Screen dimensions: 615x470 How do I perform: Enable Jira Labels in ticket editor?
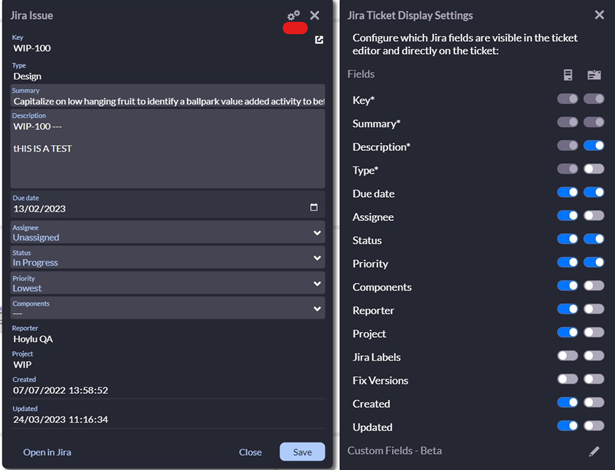coord(567,356)
